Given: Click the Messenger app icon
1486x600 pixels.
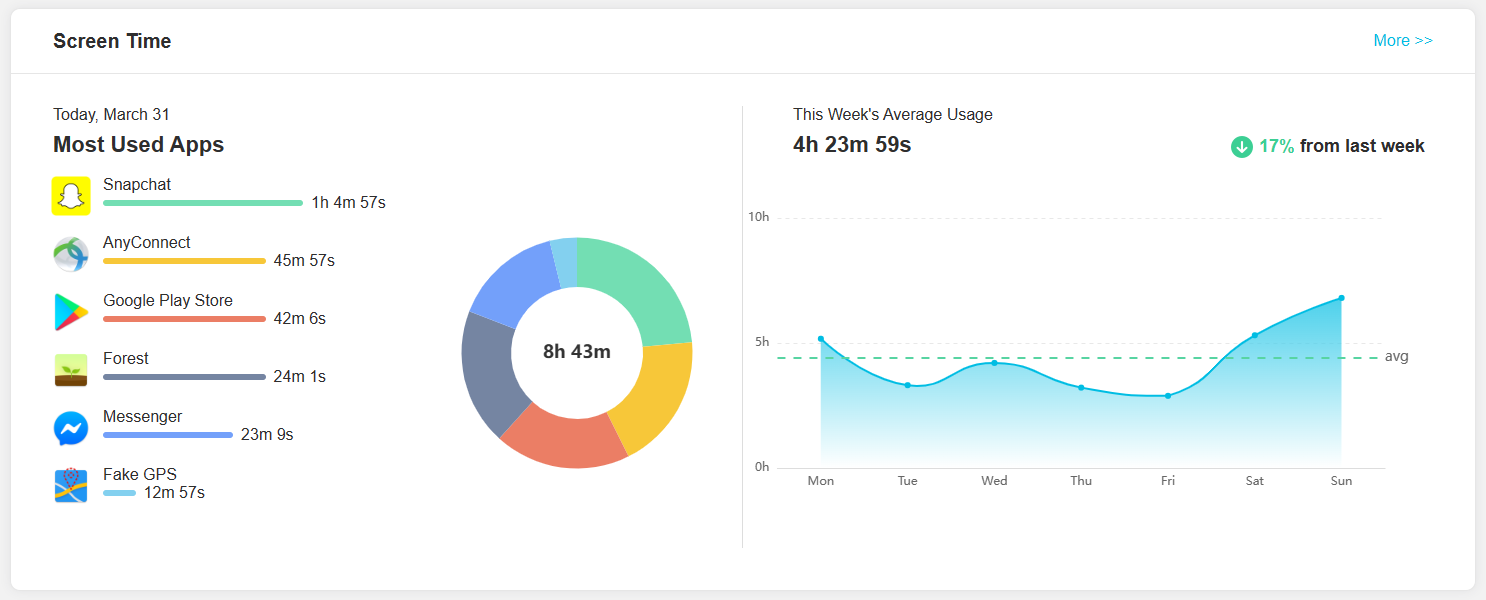Looking at the screenshot, I should (71, 428).
